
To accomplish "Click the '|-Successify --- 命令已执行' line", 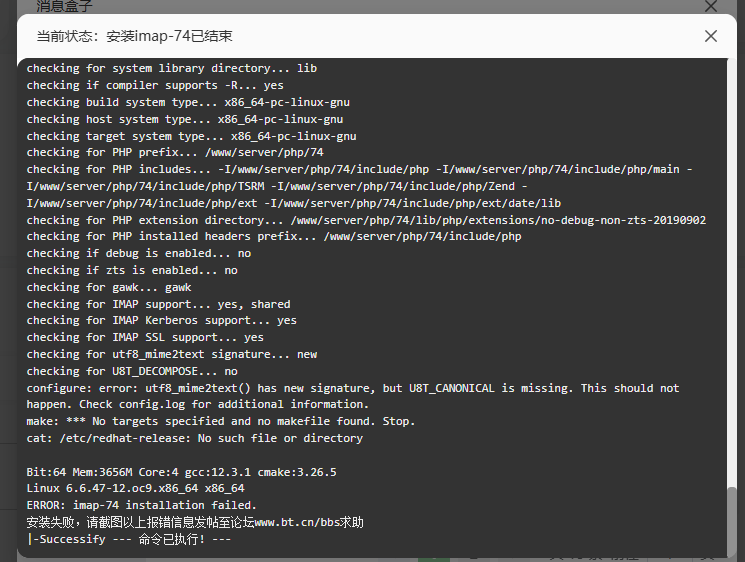I will pos(129,539).
